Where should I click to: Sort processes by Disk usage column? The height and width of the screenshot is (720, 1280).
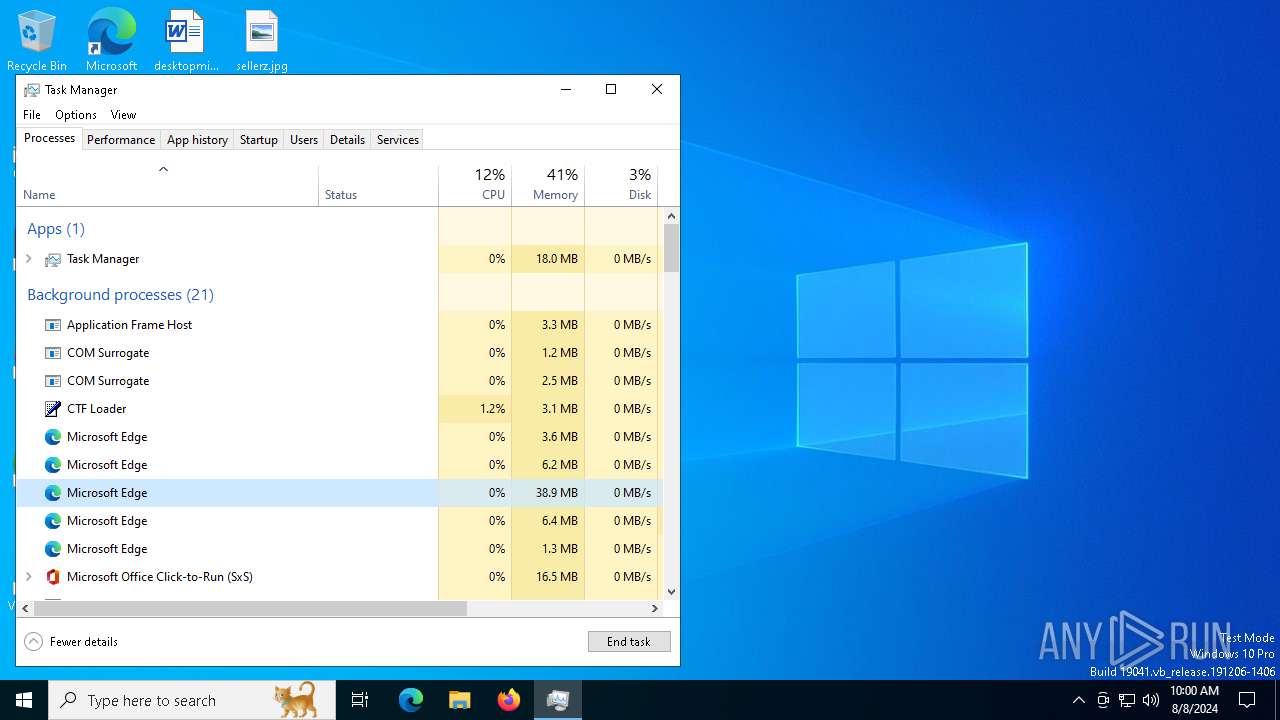[621, 185]
